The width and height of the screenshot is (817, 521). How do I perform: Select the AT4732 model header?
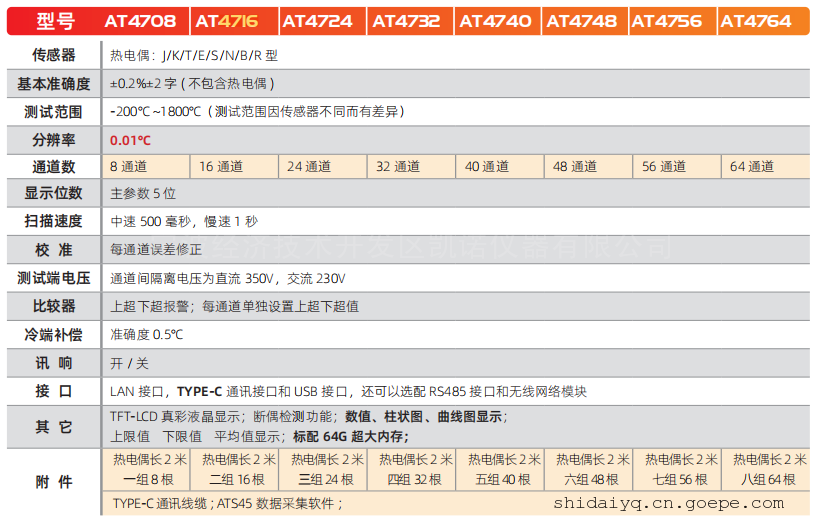tap(408, 21)
